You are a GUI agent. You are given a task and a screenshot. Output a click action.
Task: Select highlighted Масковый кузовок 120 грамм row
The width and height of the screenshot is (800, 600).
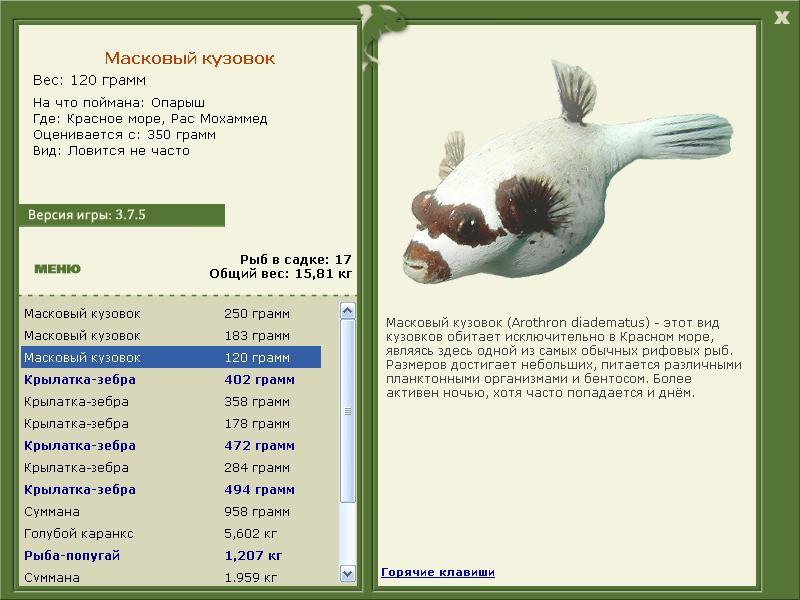coord(171,357)
